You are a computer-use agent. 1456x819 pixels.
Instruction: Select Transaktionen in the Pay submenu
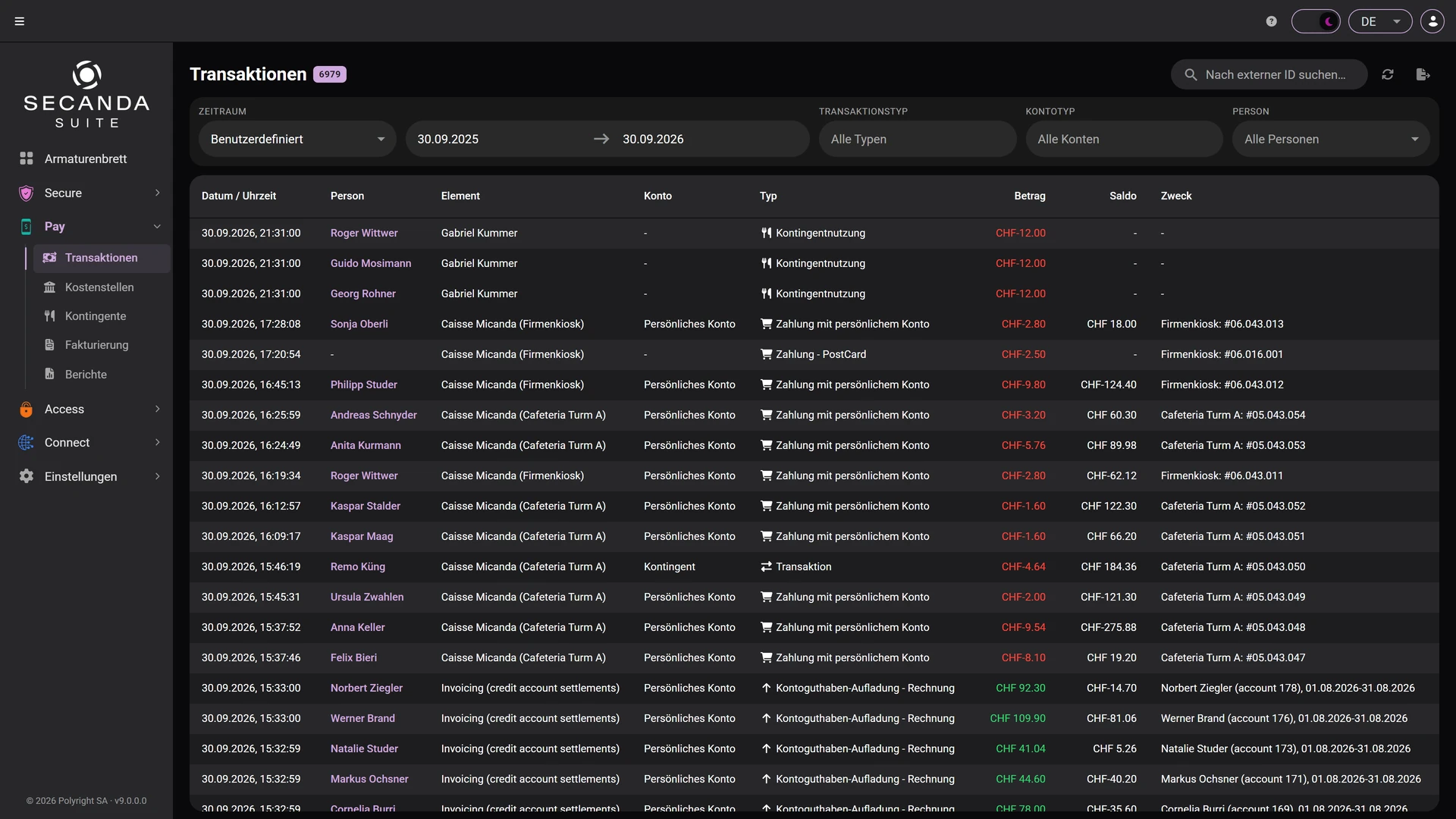101,258
